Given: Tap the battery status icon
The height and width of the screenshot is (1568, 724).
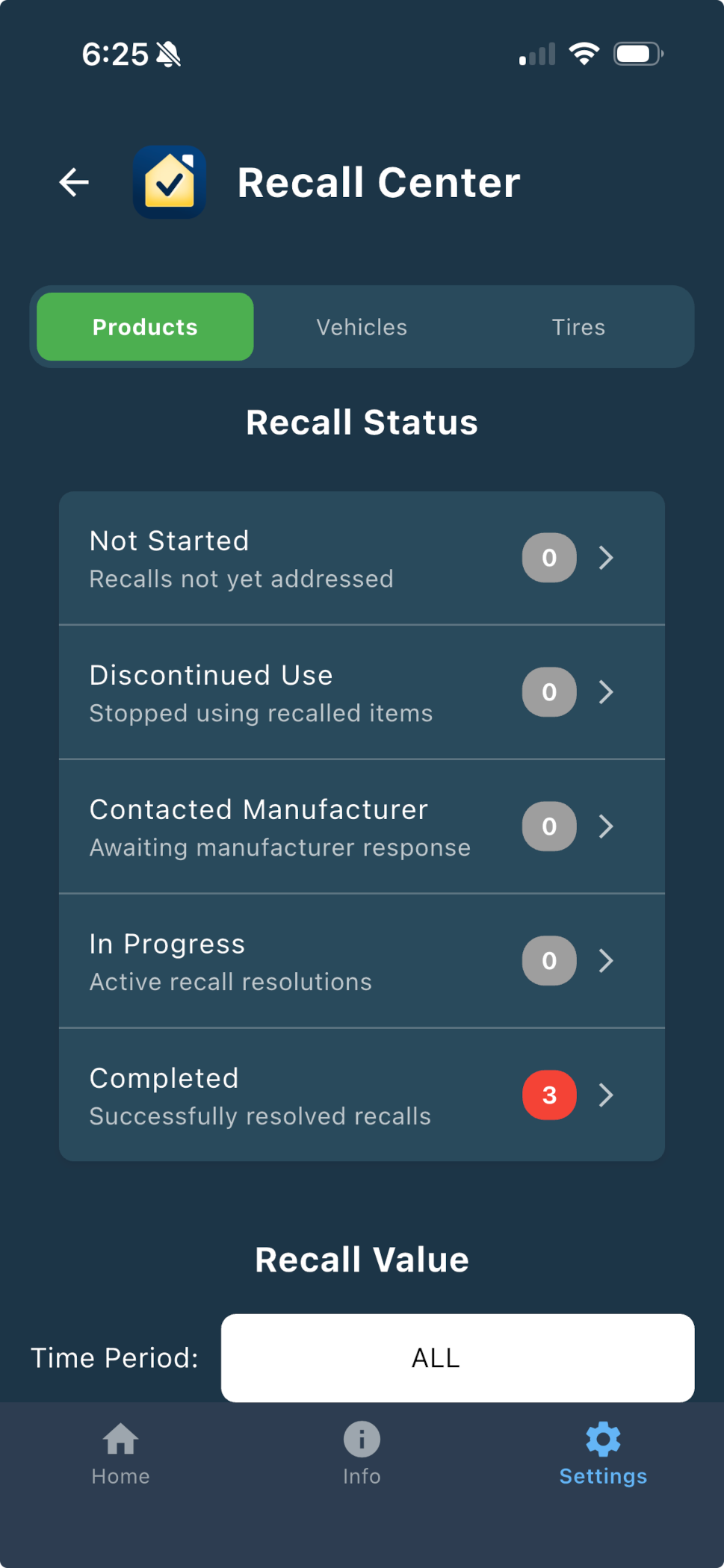Looking at the screenshot, I should point(637,54).
